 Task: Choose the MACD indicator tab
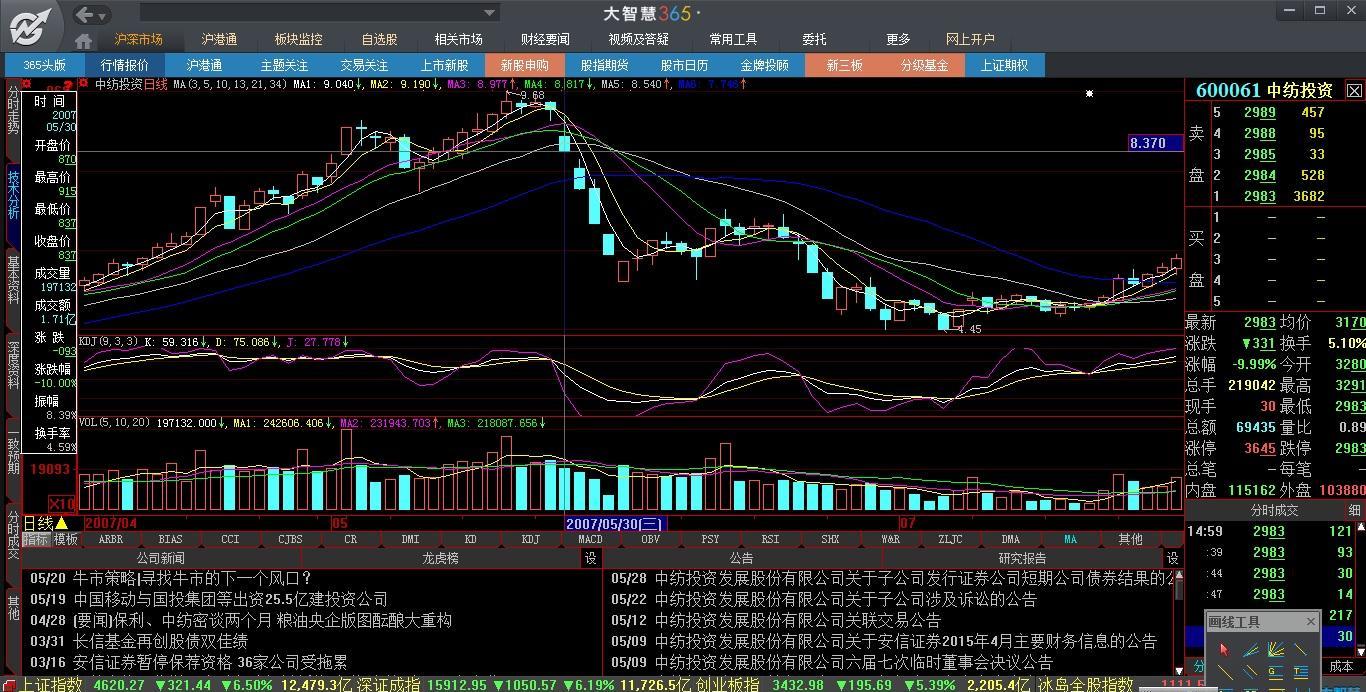pos(591,539)
